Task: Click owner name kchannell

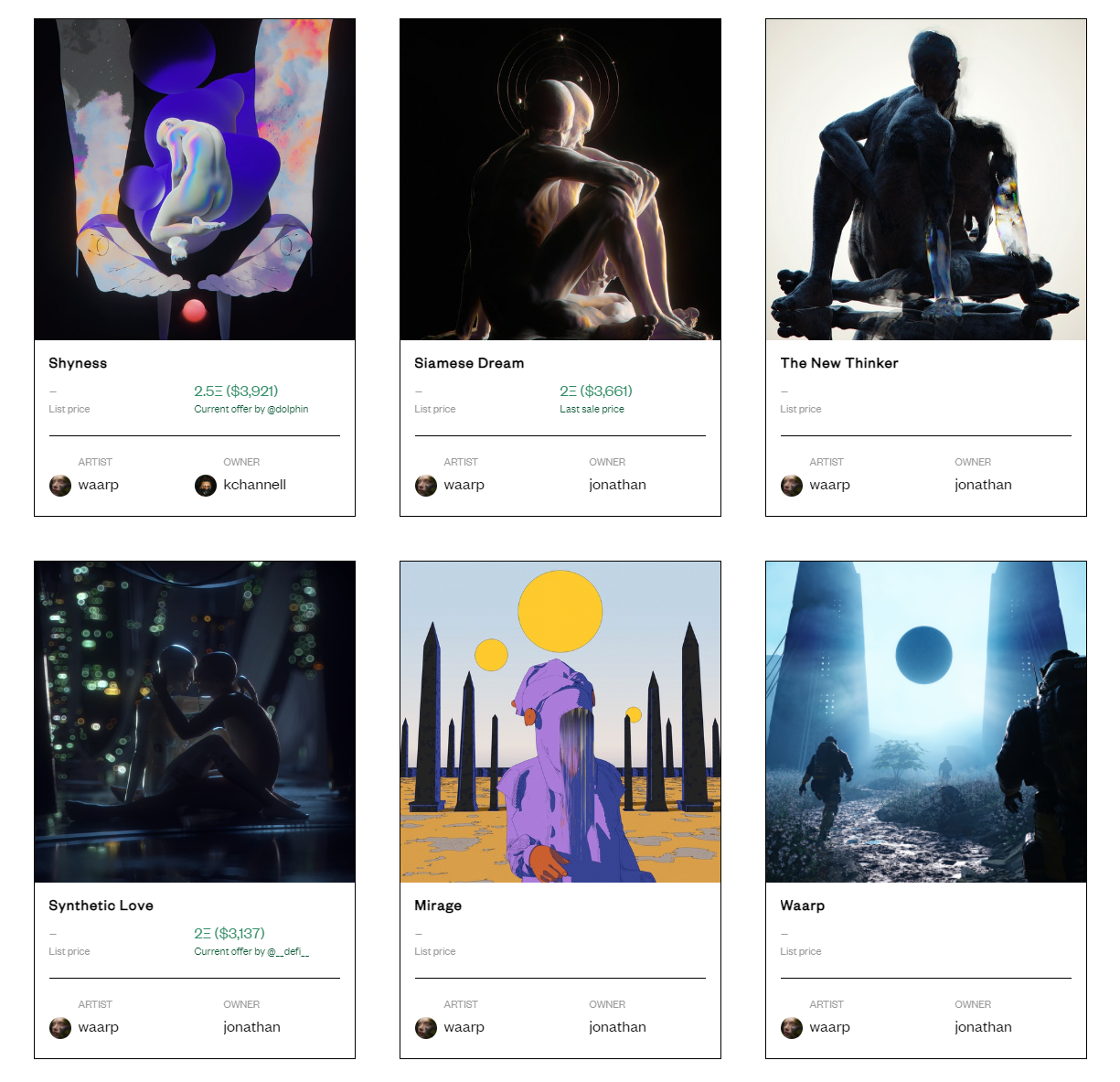Action: 255,485
